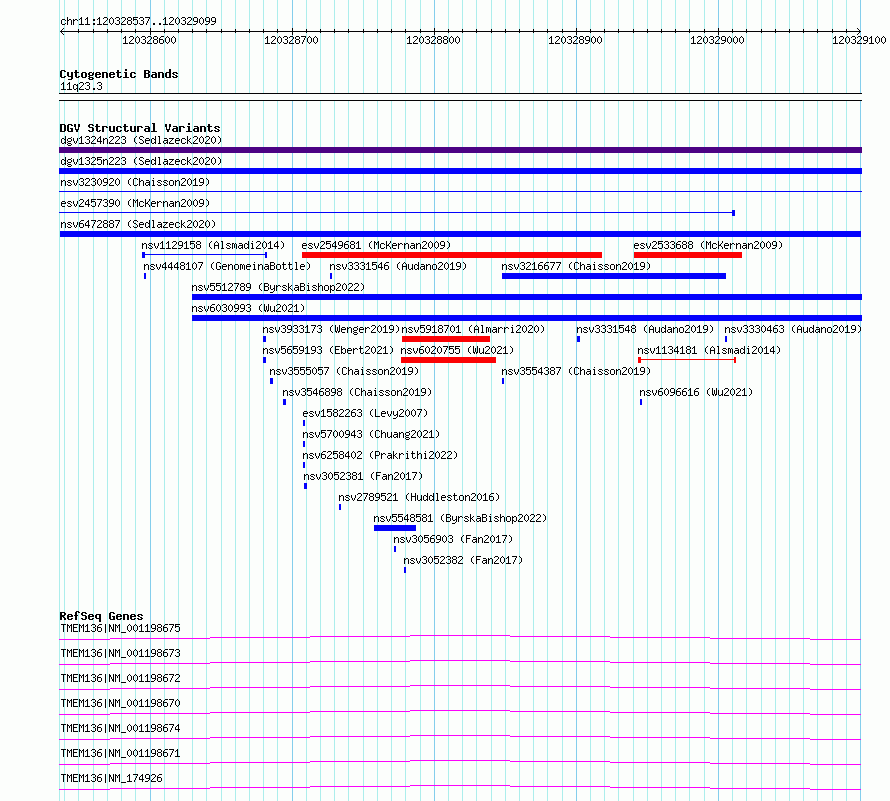890x801 pixels.
Task: Click TMEM136|NM_001198672 transcript label
Action: (120, 678)
